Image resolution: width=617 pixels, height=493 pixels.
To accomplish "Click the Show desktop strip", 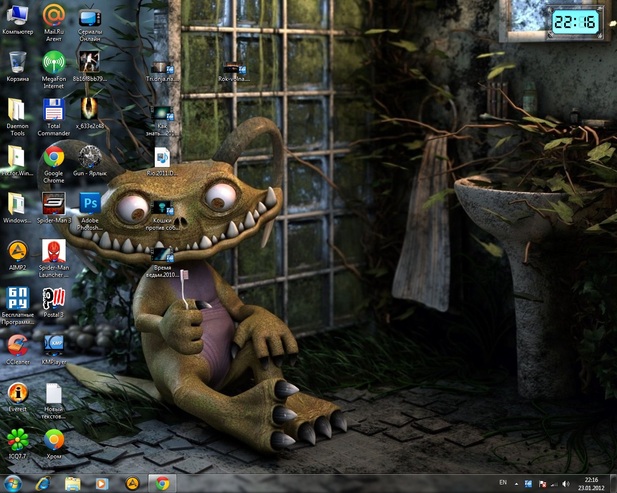I will pyautogui.click(x=613, y=484).
